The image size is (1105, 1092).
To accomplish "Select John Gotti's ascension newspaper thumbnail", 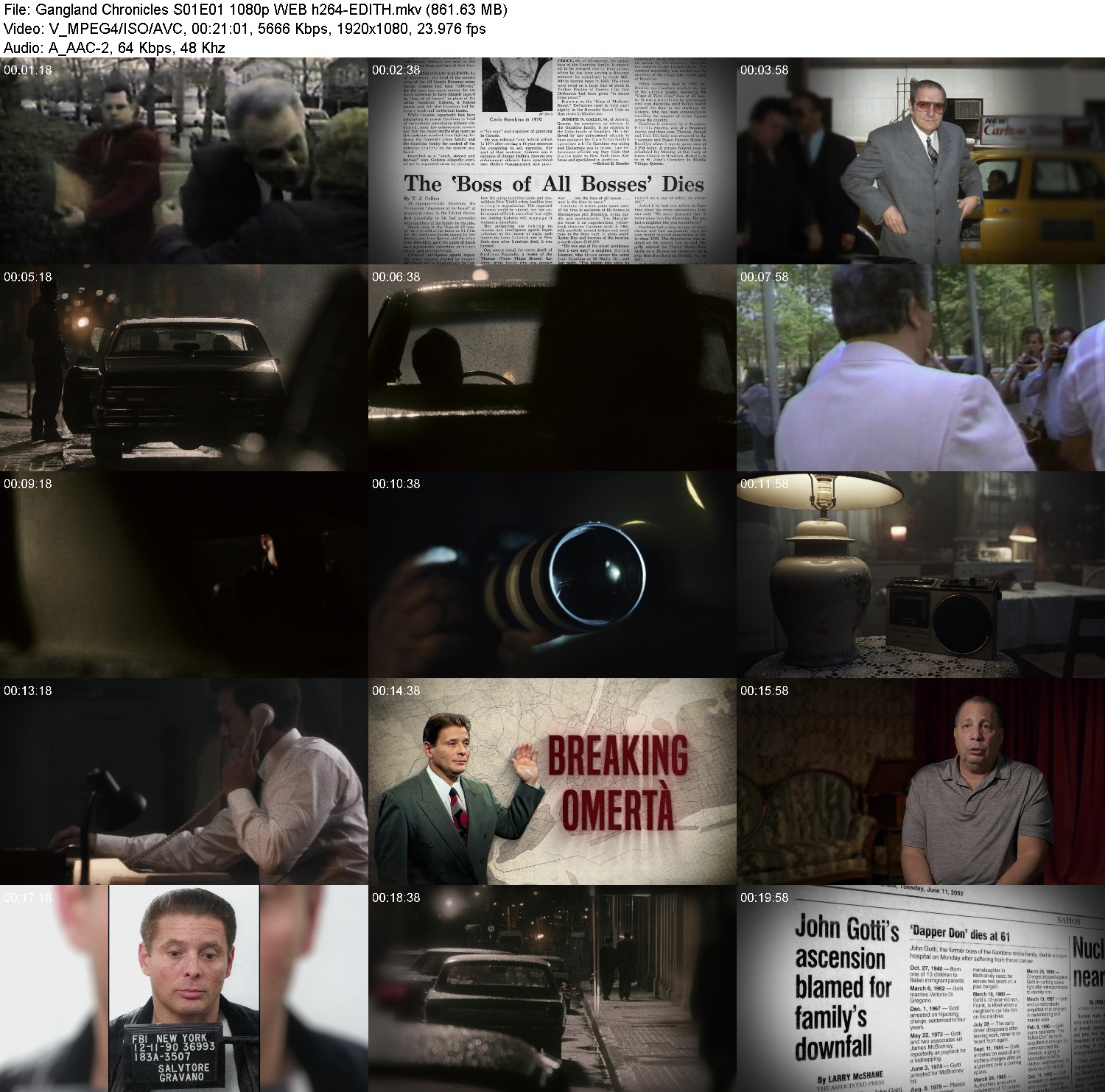I will tap(921, 988).
